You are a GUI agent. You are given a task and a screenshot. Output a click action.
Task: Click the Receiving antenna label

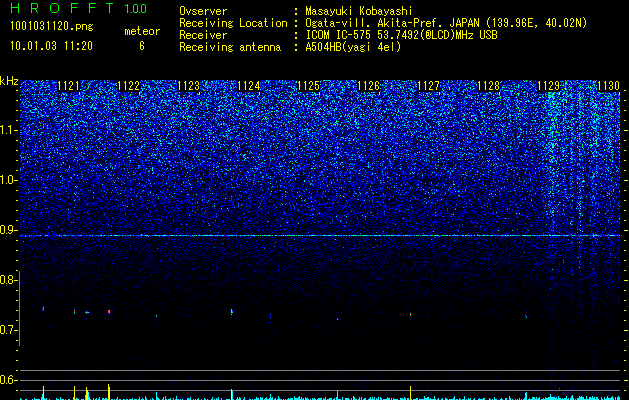230,47
